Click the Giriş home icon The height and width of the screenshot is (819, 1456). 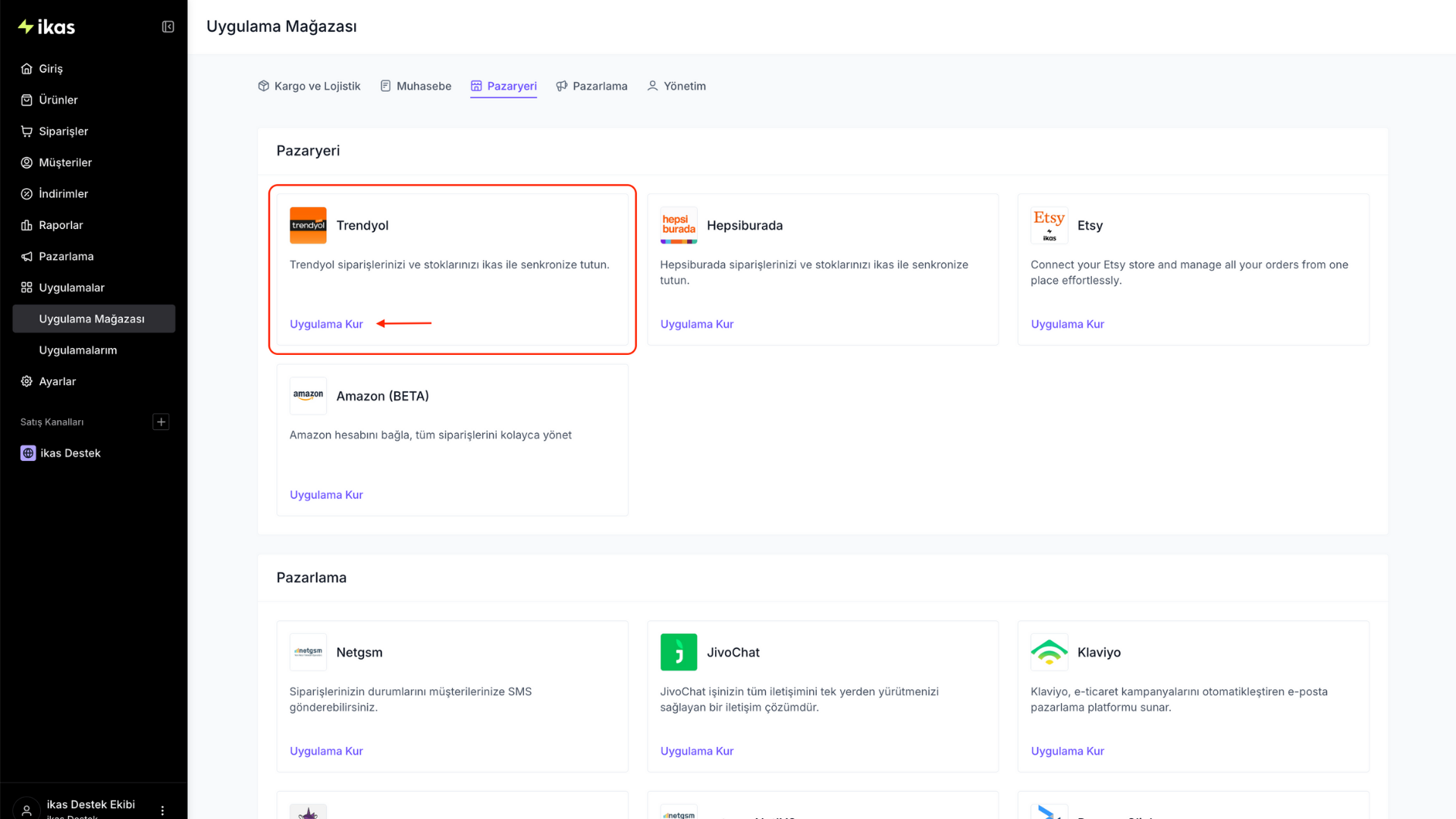[27, 68]
